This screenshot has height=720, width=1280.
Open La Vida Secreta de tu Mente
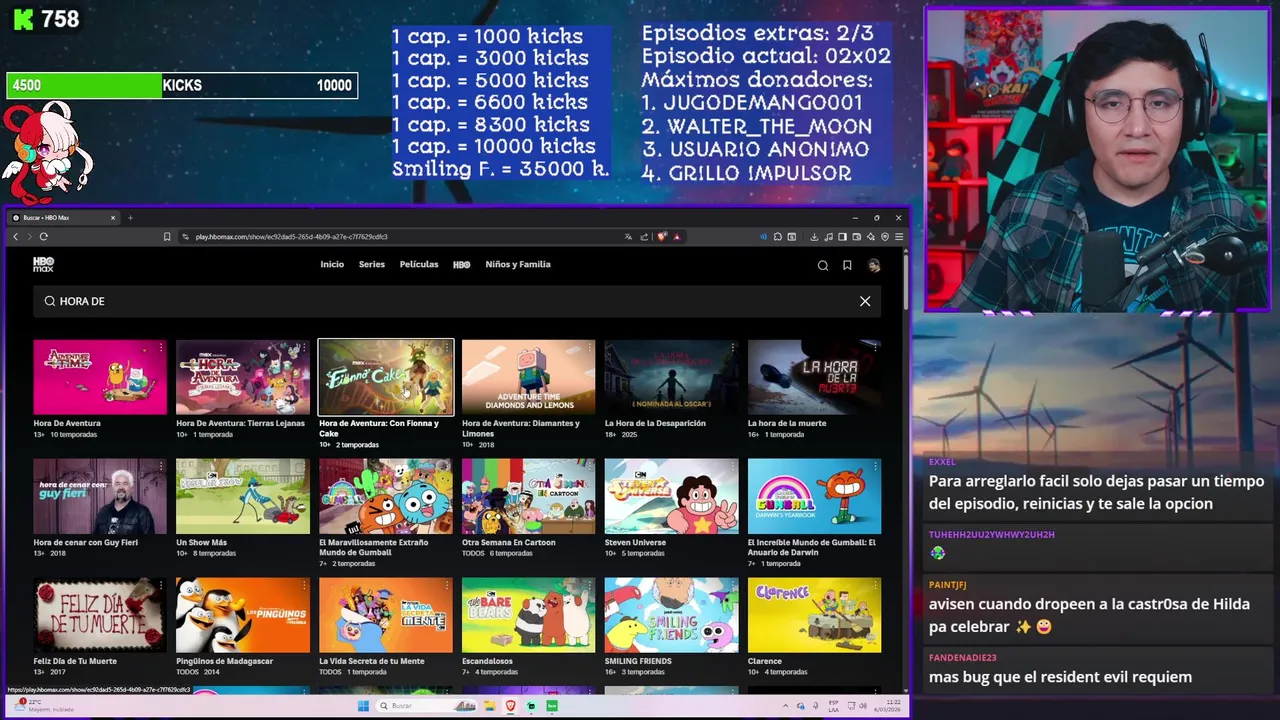pos(386,615)
